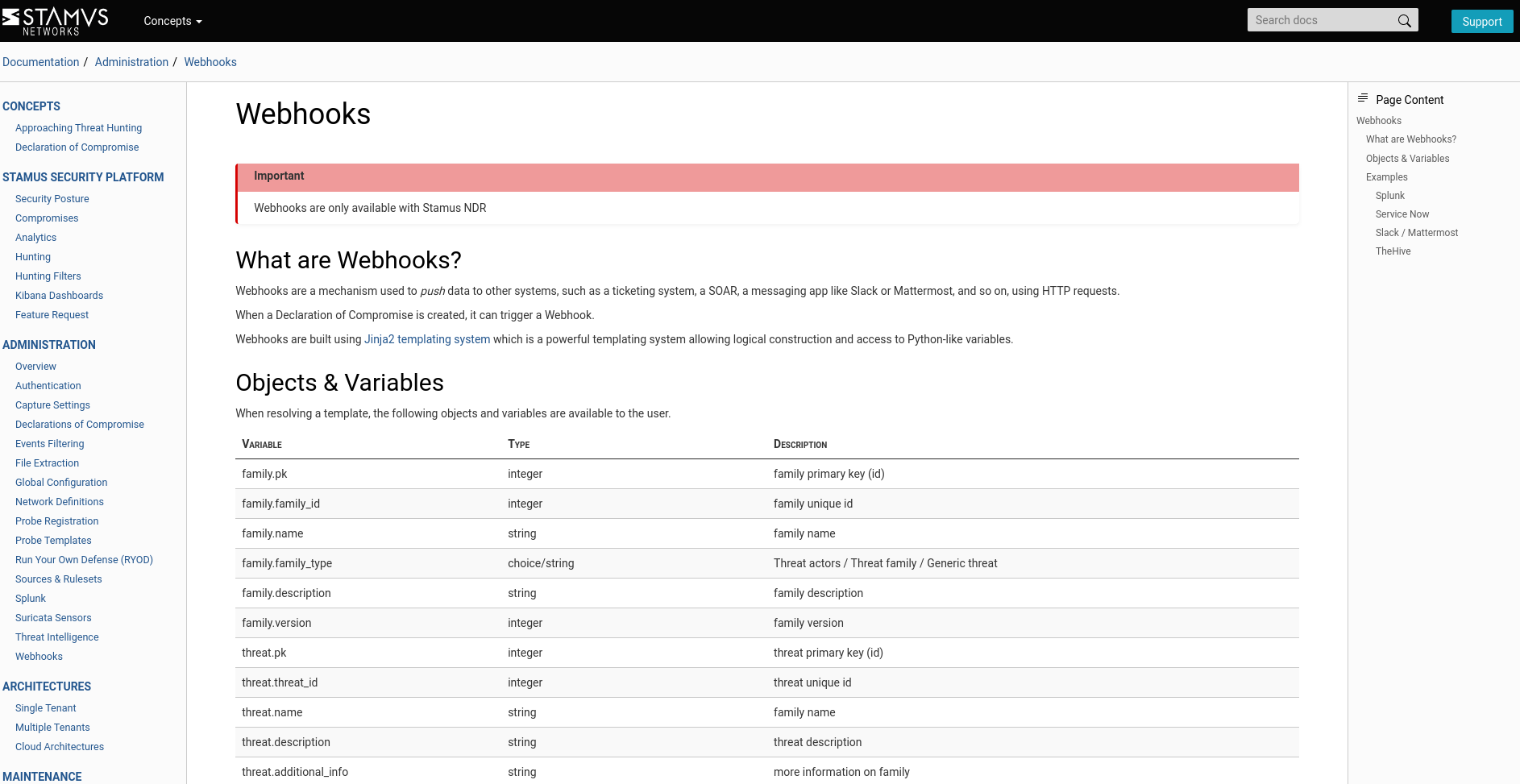Click the ARCHITECTURES section heading
The height and width of the screenshot is (784, 1520).
(x=47, y=687)
